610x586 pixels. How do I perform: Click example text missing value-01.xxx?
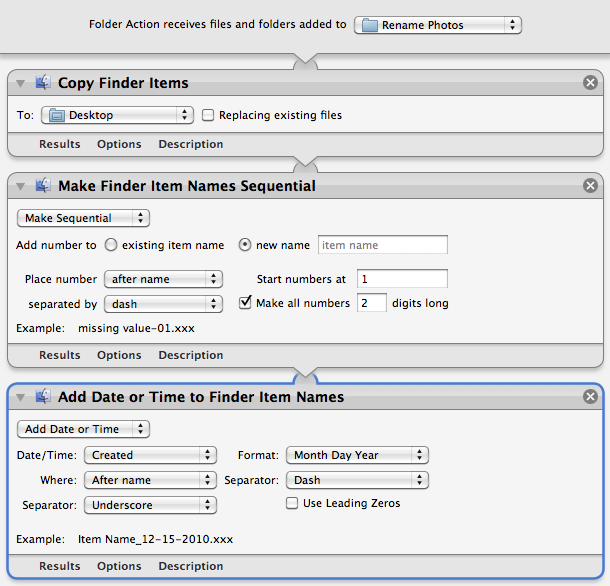point(136,328)
